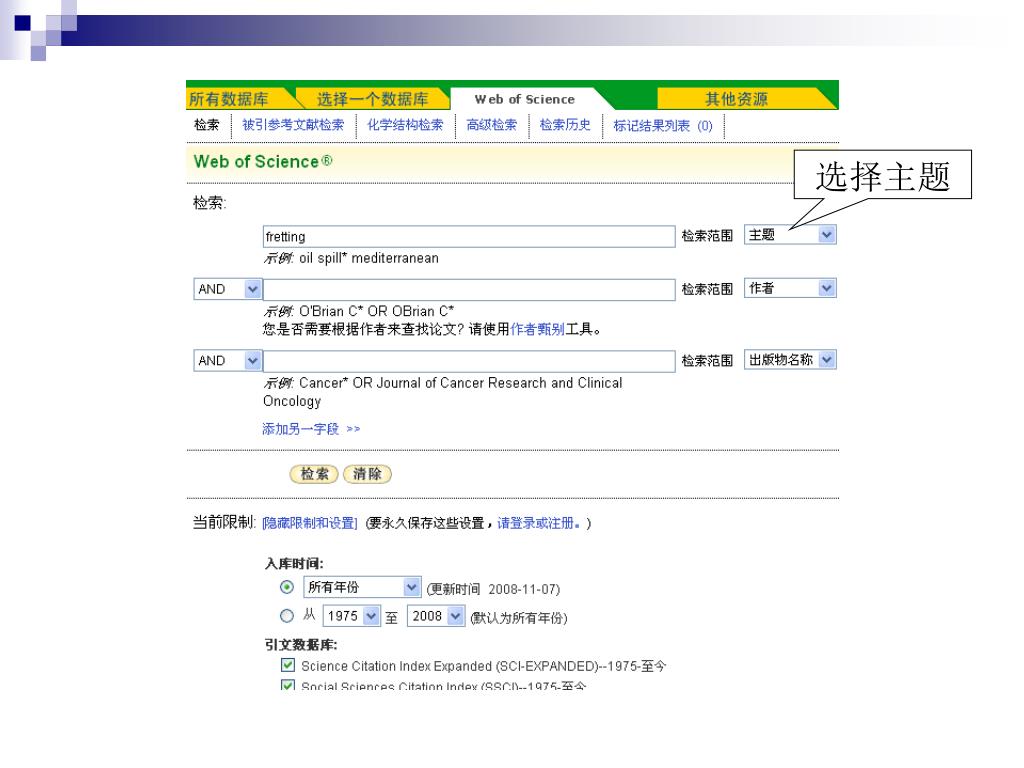Open 被引参考文献检索 search page
1024x768 pixels.
[293, 125]
